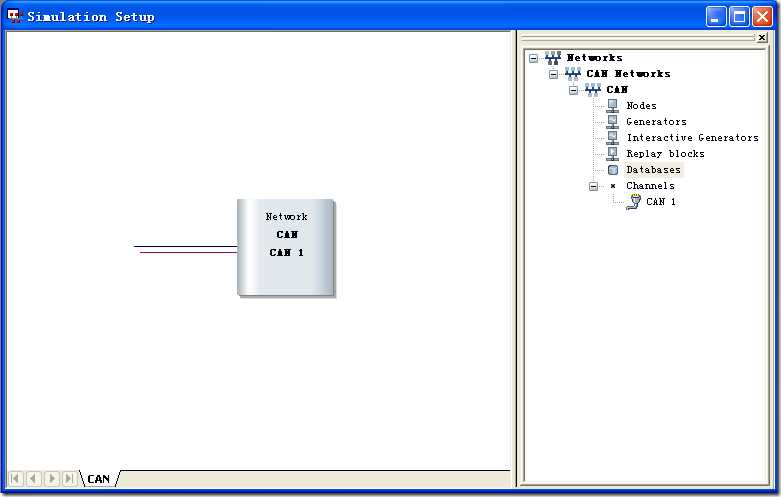Go to the previous tab with the arrow
The width and height of the screenshot is (781, 497).
[33, 479]
